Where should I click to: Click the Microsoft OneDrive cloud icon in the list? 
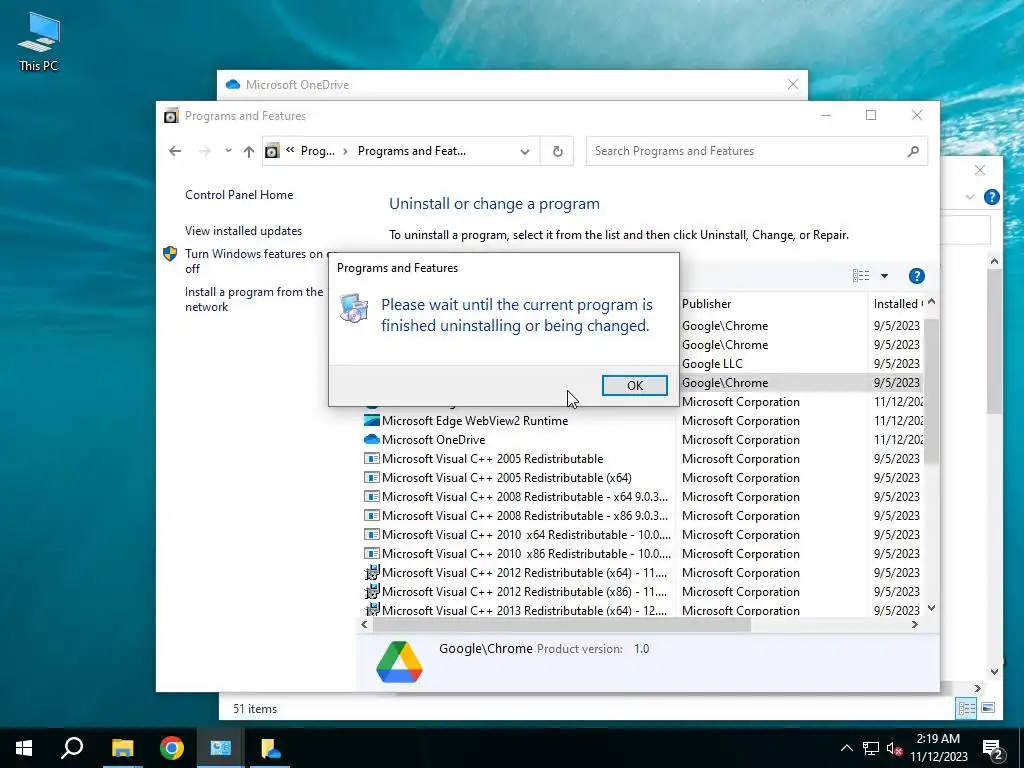click(372, 440)
